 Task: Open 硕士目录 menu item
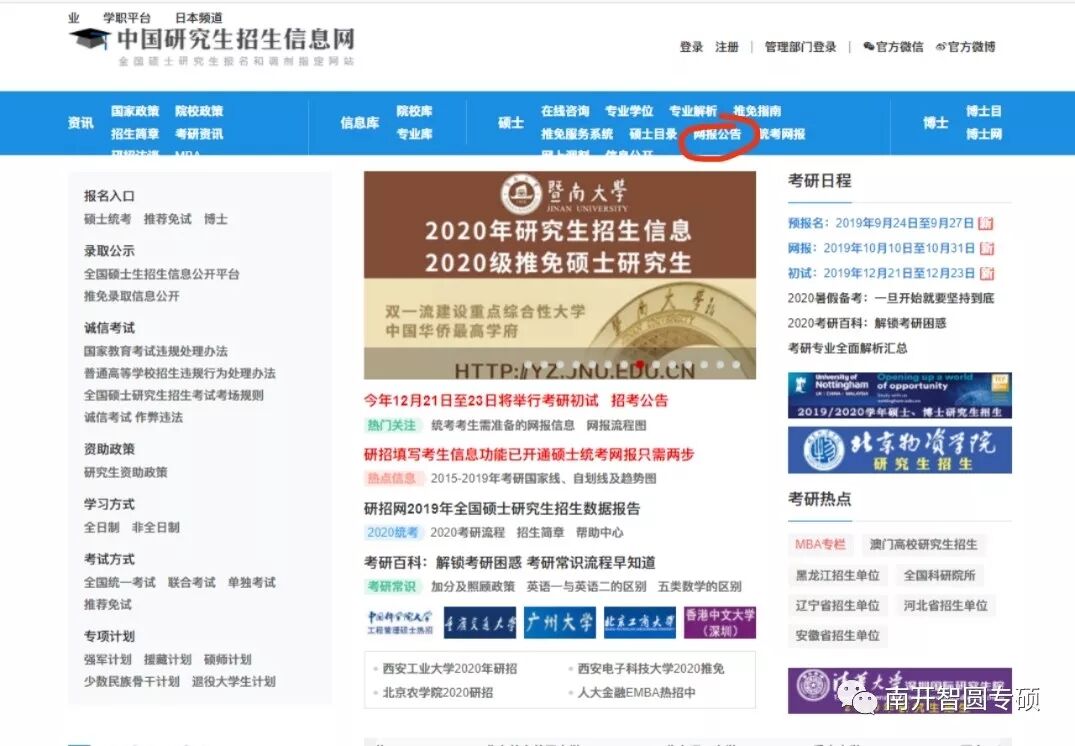(653, 134)
